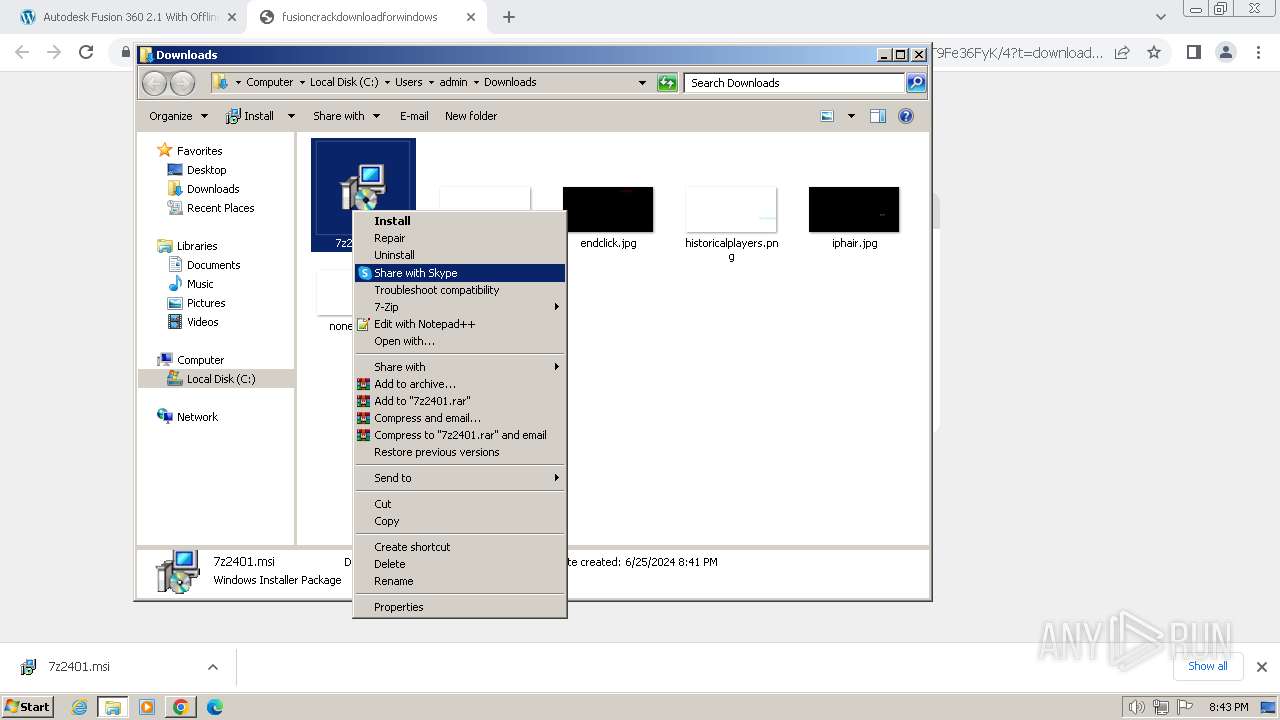Open Recent Places in the sidebar
The height and width of the screenshot is (720, 1280).
click(x=220, y=208)
